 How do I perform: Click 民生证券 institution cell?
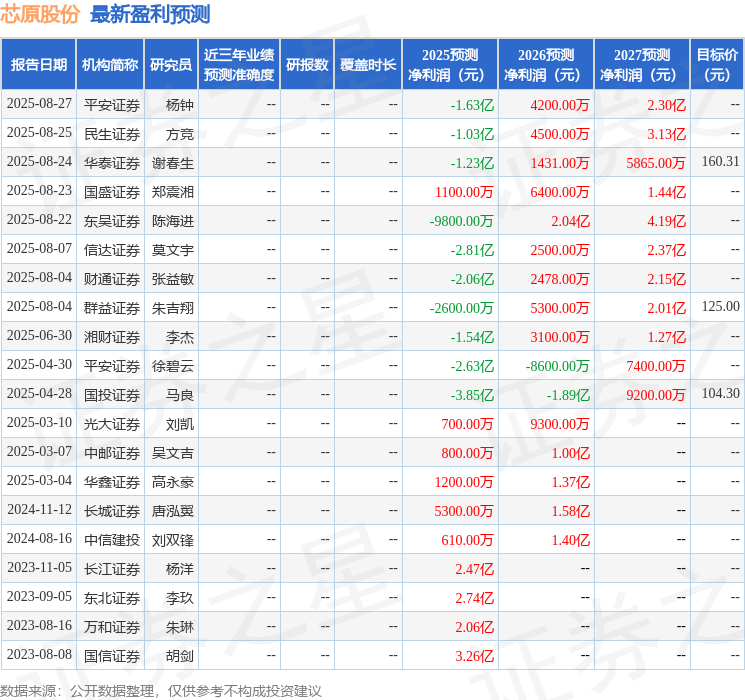[x=112, y=134]
